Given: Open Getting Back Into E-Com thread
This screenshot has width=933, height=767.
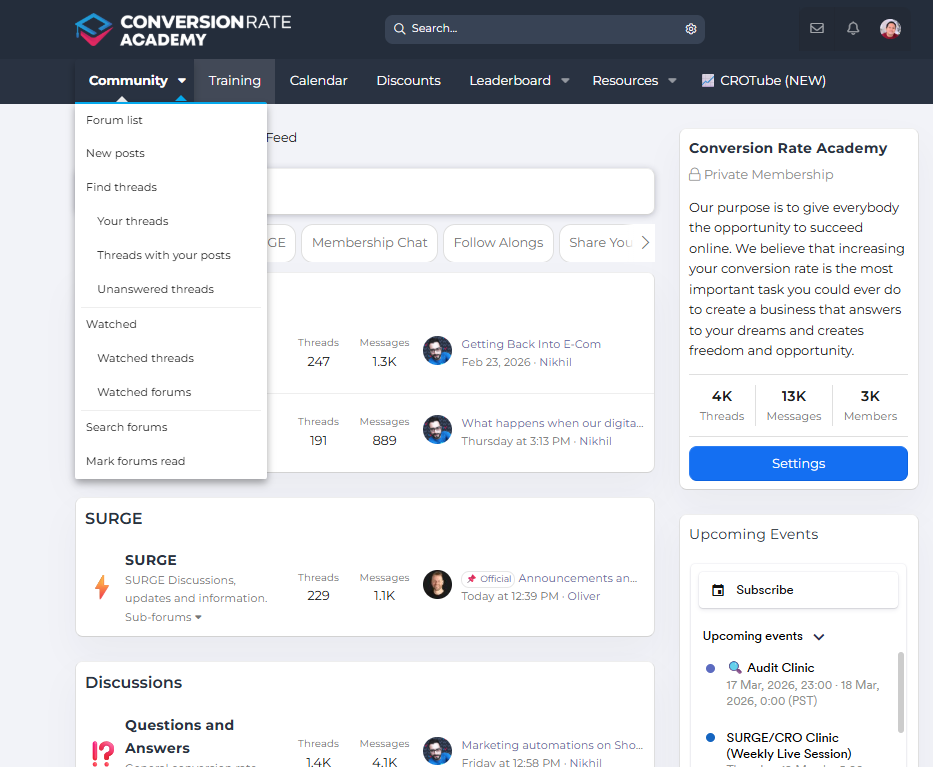Looking at the screenshot, I should pos(531,344).
